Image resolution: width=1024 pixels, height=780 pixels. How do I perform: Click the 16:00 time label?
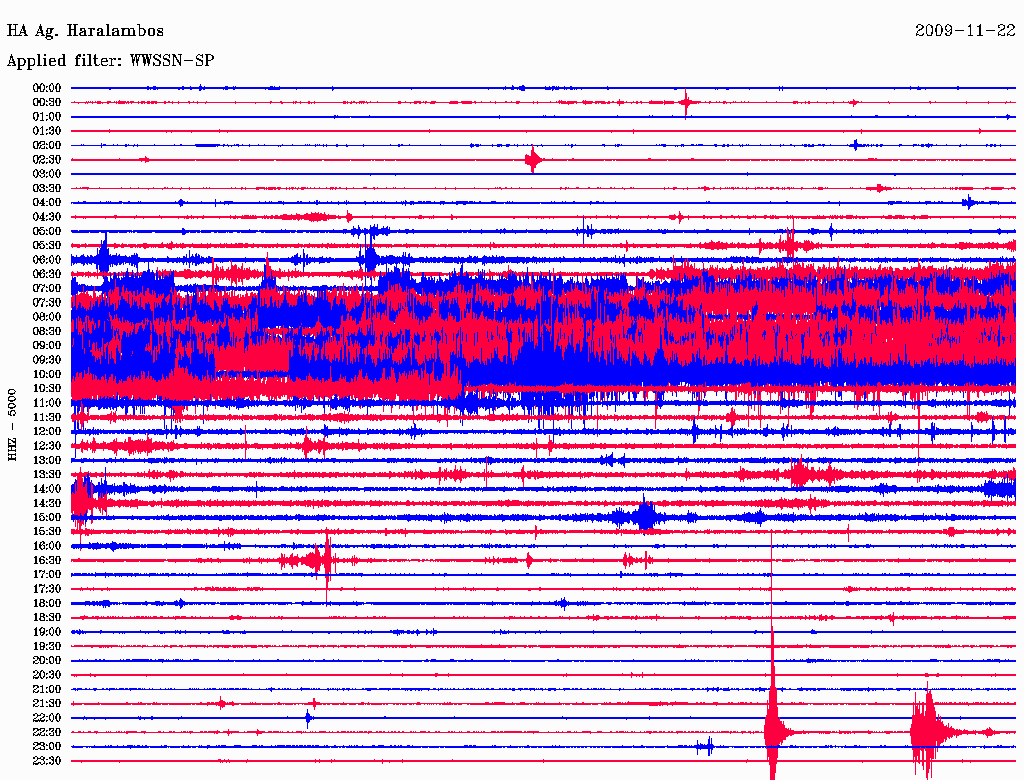[47, 546]
